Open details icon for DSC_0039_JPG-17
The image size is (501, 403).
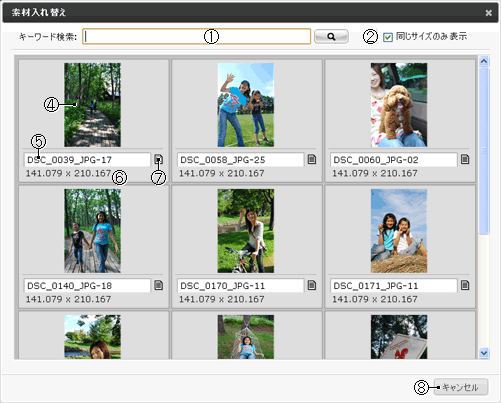159,159
